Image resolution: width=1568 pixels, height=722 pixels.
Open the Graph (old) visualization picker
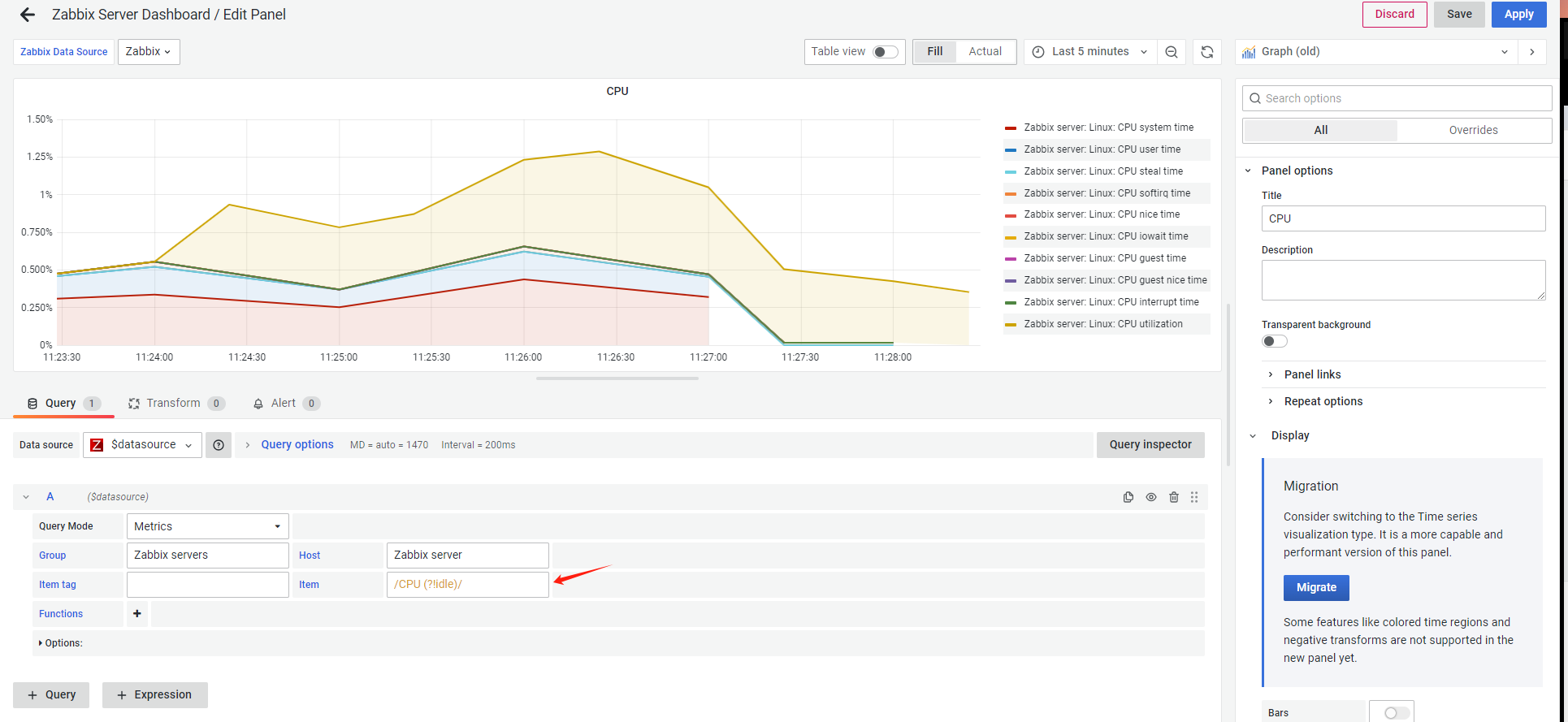click(1376, 52)
